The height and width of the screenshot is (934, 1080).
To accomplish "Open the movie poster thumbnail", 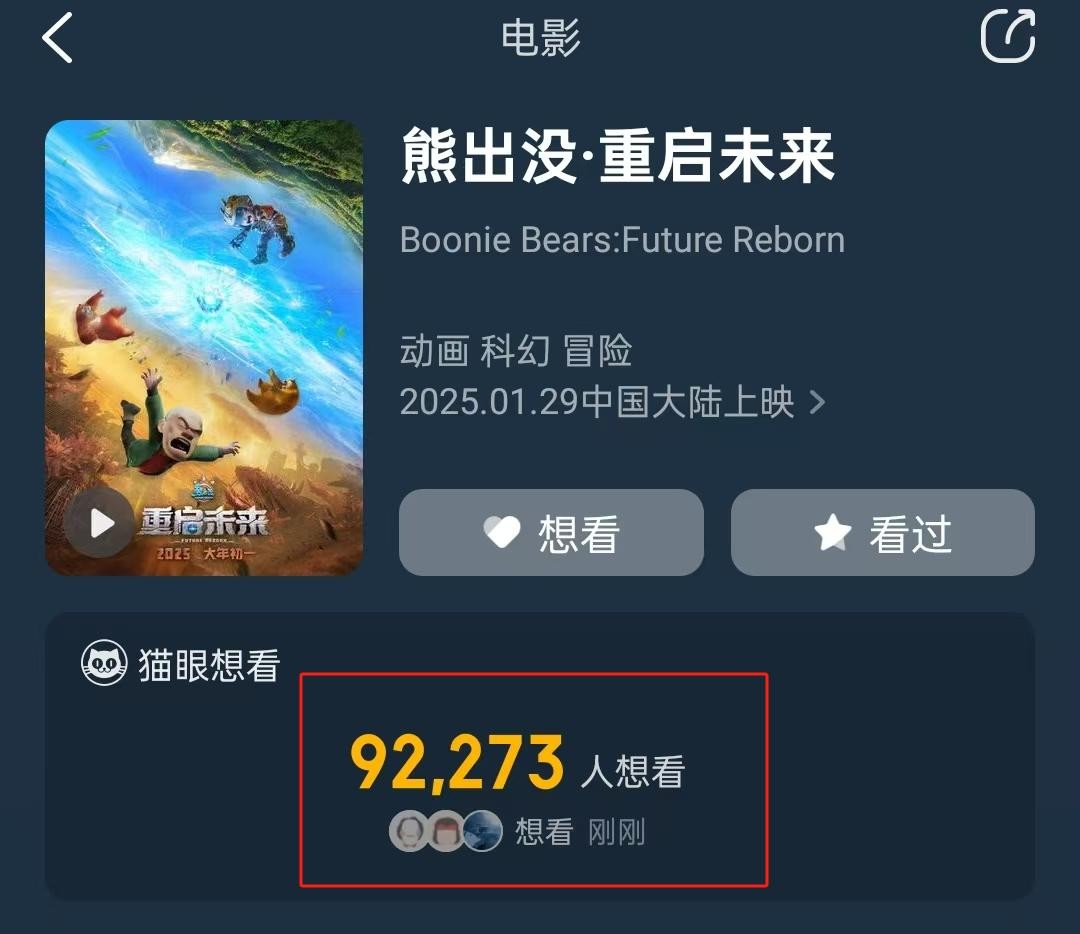I will click(204, 348).
